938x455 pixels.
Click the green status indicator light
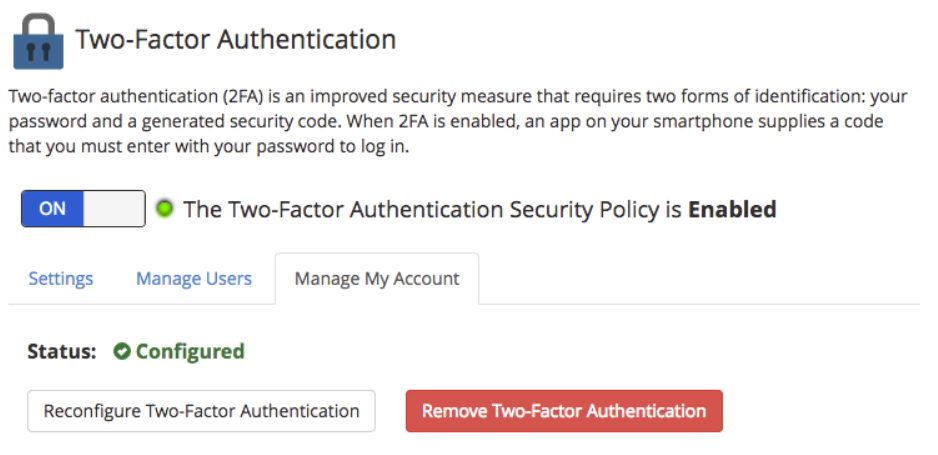tap(164, 209)
